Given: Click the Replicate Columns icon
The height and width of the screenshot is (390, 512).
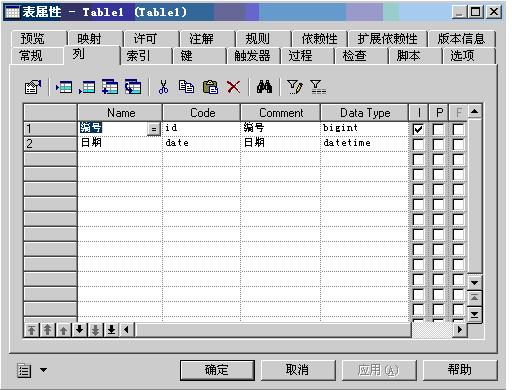Looking at the screenshot, I should 133,87.
